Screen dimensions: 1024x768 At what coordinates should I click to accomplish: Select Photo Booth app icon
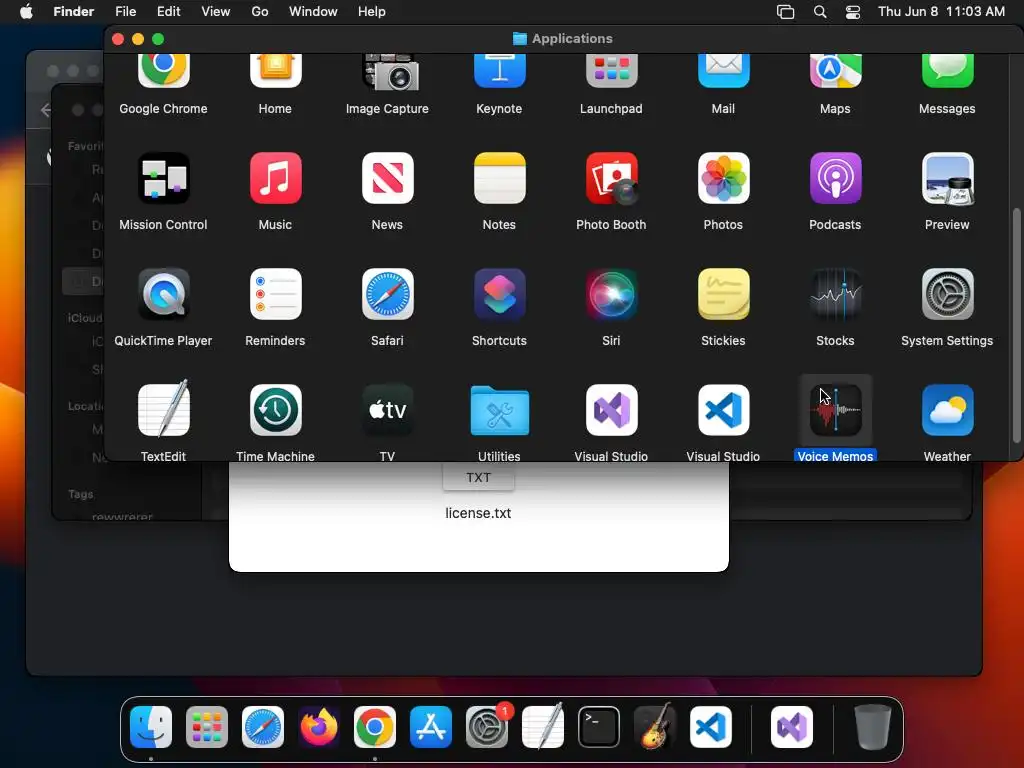coord(611,178)
